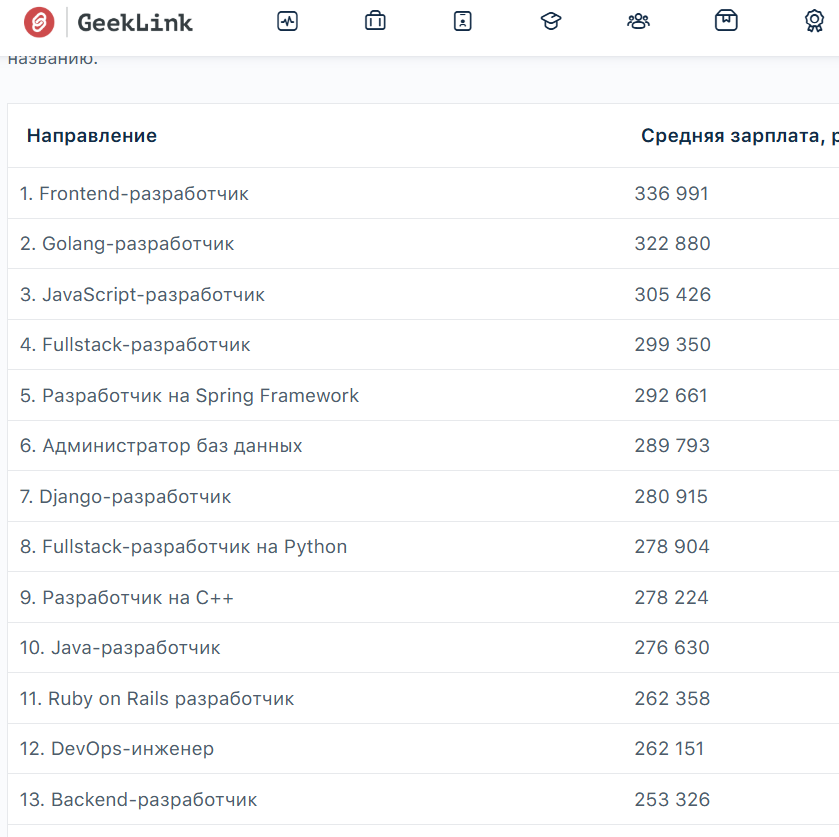839x837 pixels.
Task: Select the Frontend-разработчик row
Action: click(x=134, y=194)
